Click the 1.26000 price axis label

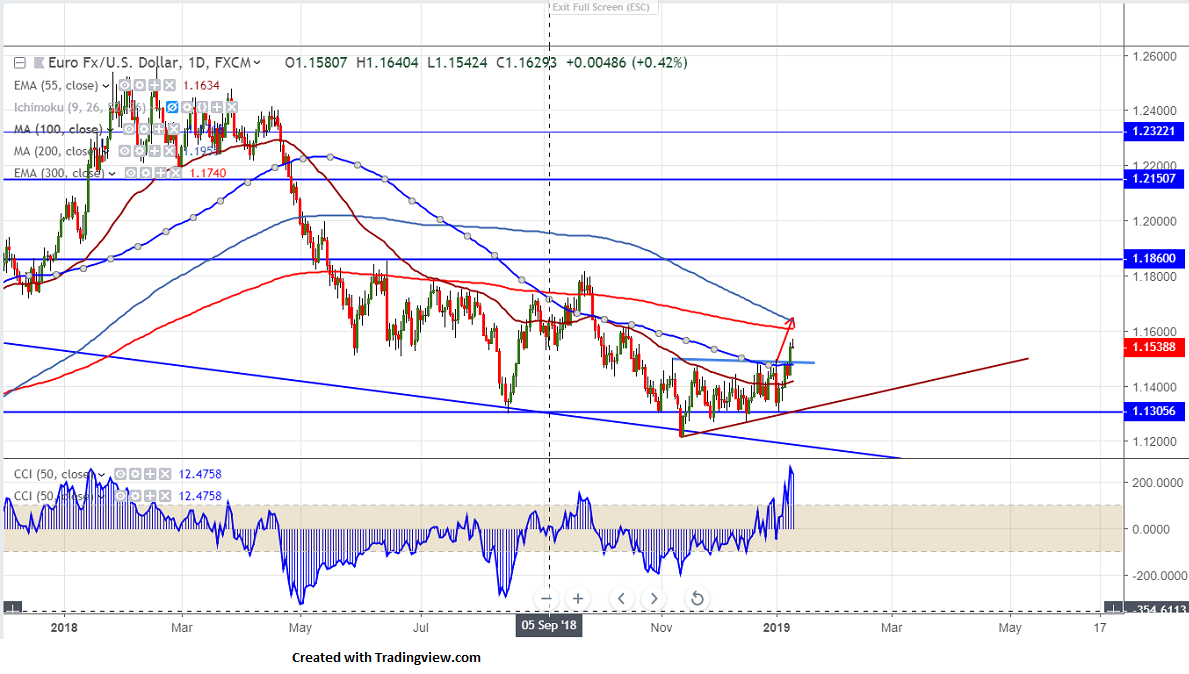pyautogui.click(x=1155, y=57)
